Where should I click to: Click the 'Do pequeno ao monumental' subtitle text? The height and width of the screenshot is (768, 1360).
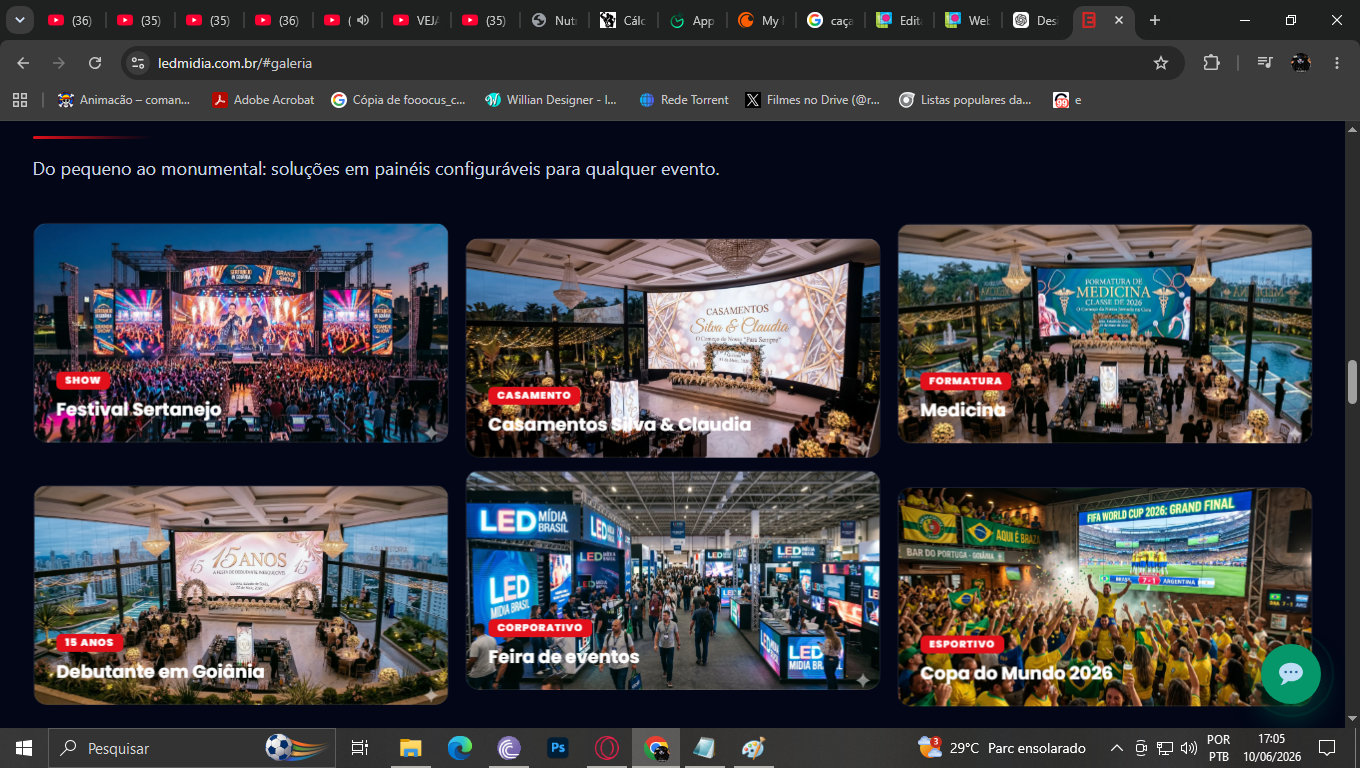[376, 169]
